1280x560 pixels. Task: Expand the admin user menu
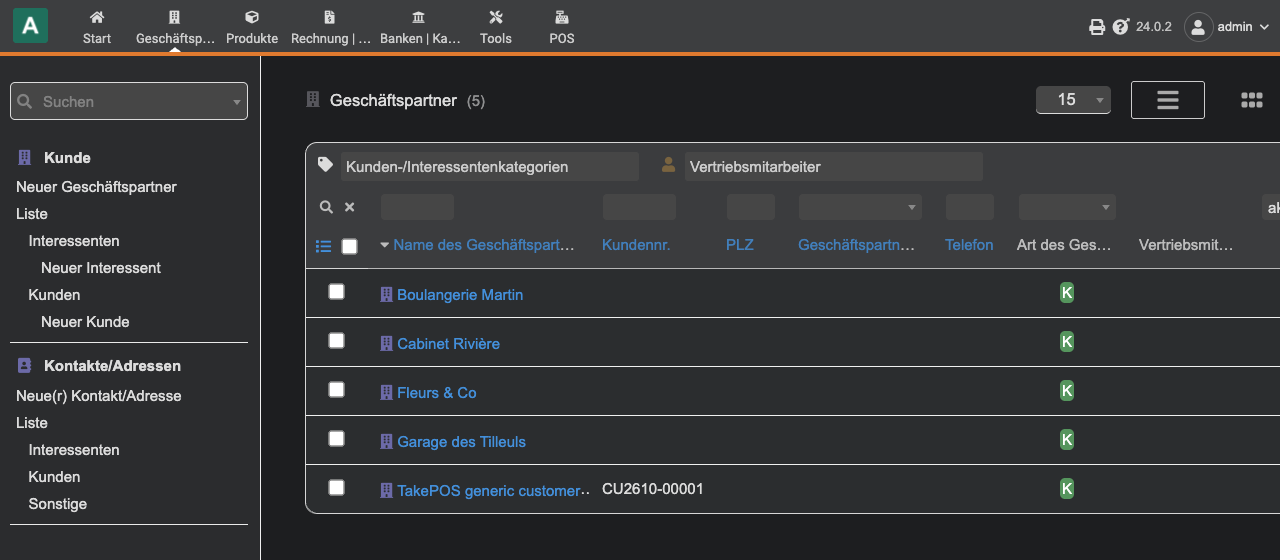pyautogui.click(x=1244, y=27)
